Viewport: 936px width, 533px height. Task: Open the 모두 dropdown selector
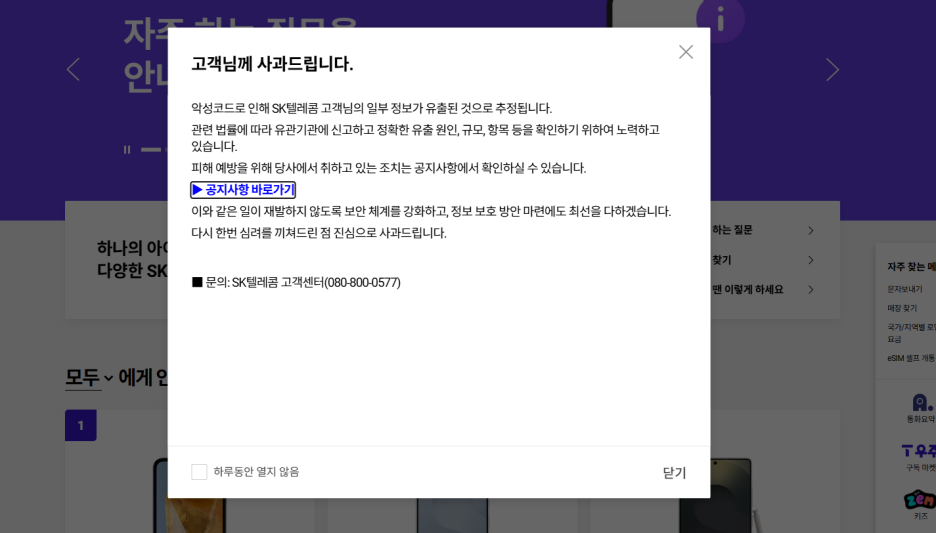[89, 377]
